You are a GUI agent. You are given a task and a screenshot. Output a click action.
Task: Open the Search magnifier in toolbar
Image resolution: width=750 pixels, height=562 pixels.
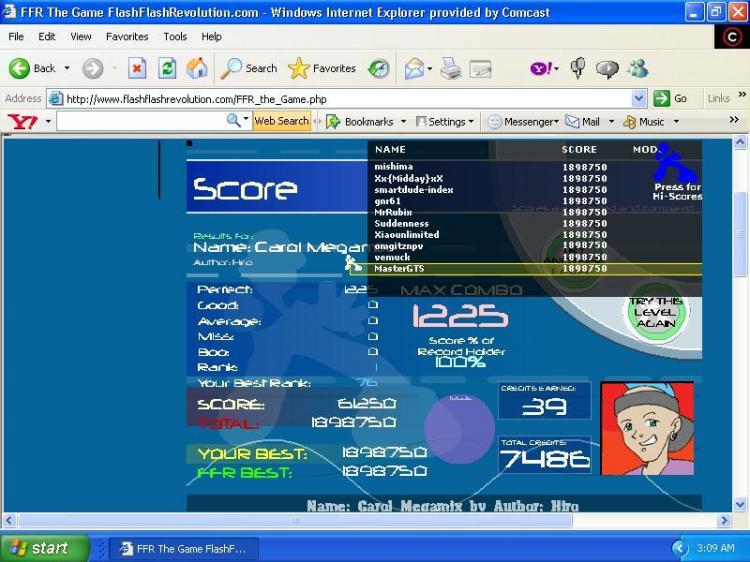(231, 68)
